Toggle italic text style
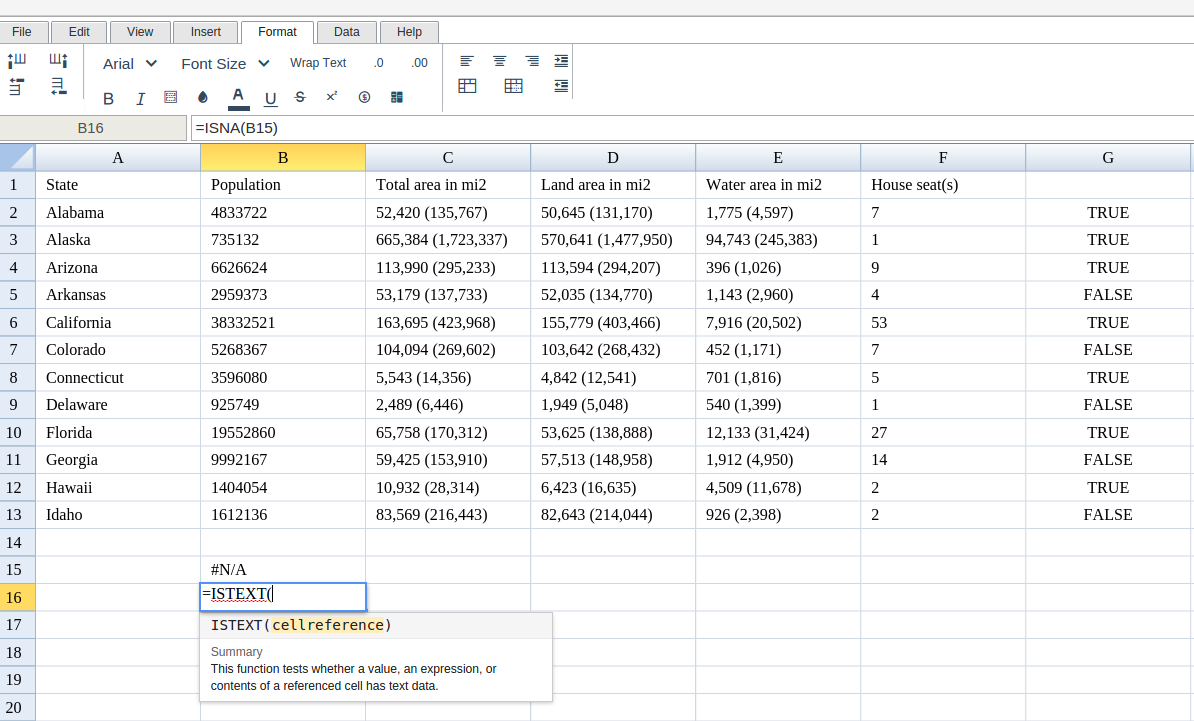Viewport: 1194px width, 721px height. click(x=140, y=98)
